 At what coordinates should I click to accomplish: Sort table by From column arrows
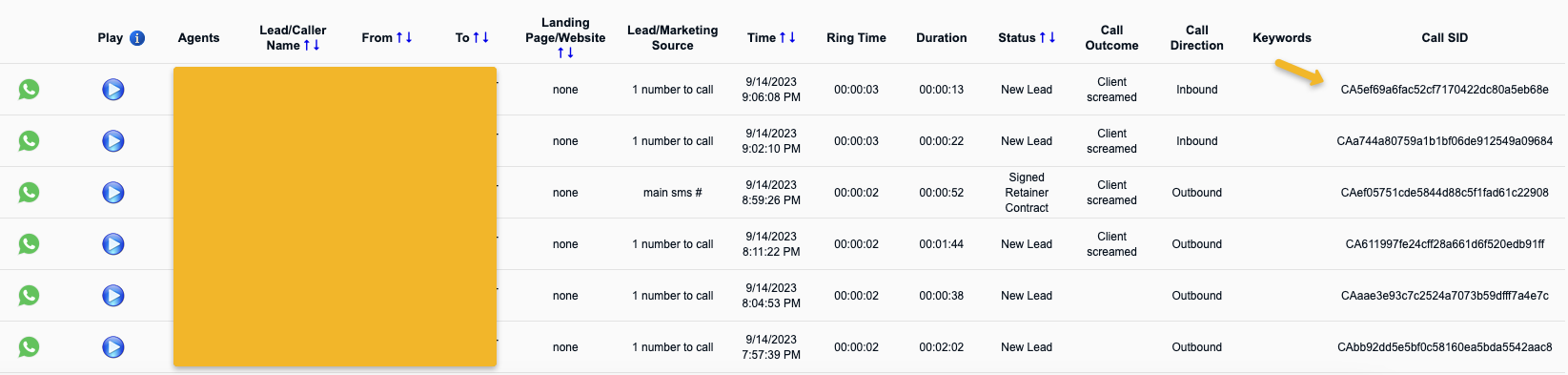[x=404, y=37]
